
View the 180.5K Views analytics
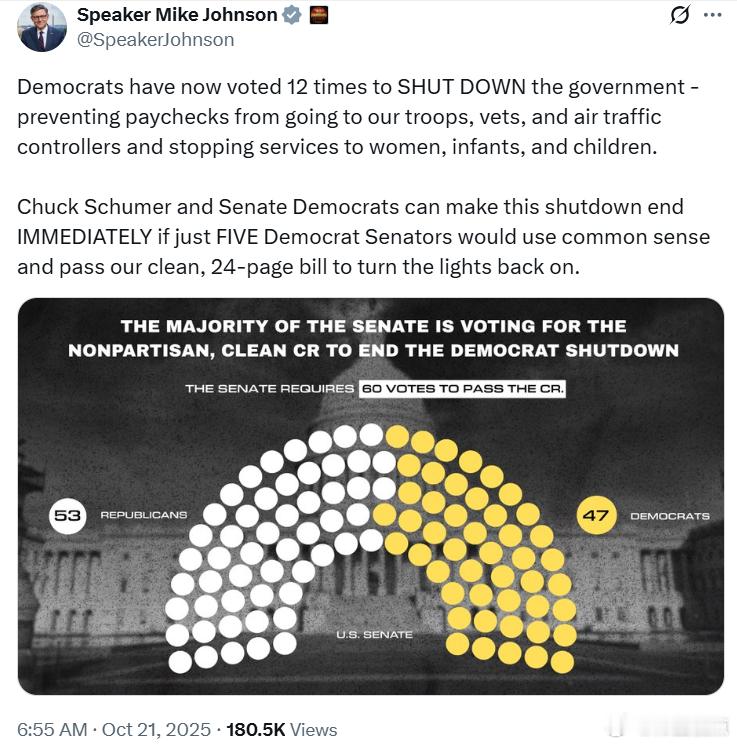(282, 730)
